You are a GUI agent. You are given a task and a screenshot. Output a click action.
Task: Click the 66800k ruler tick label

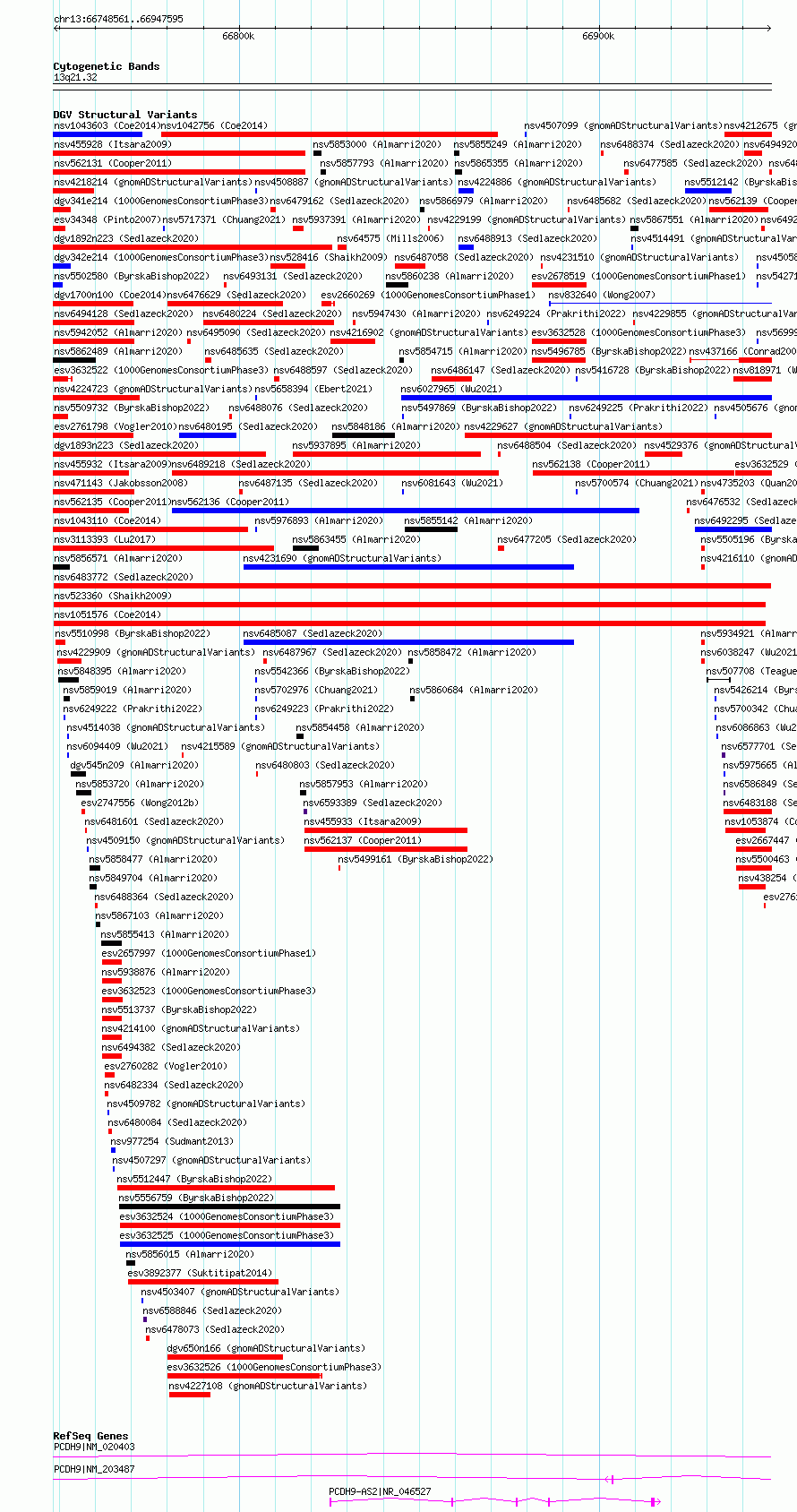pyautogui.click(x=238, y=37)
